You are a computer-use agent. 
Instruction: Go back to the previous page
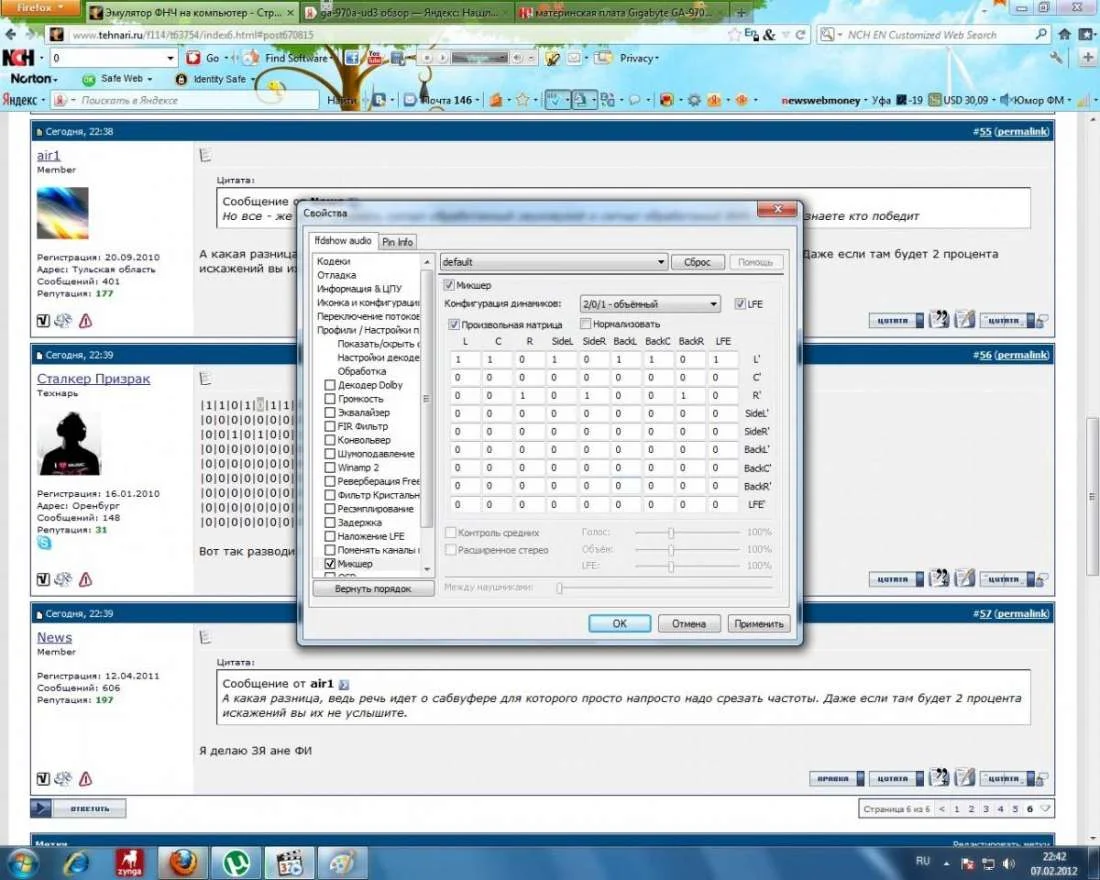click(x=11, y=34)
